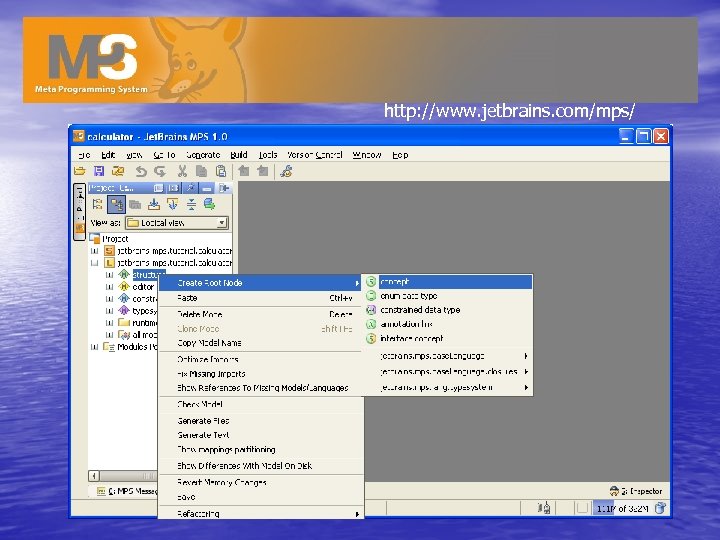Click the download-to-tray icon in Project panel toolbar

[154, 204]
